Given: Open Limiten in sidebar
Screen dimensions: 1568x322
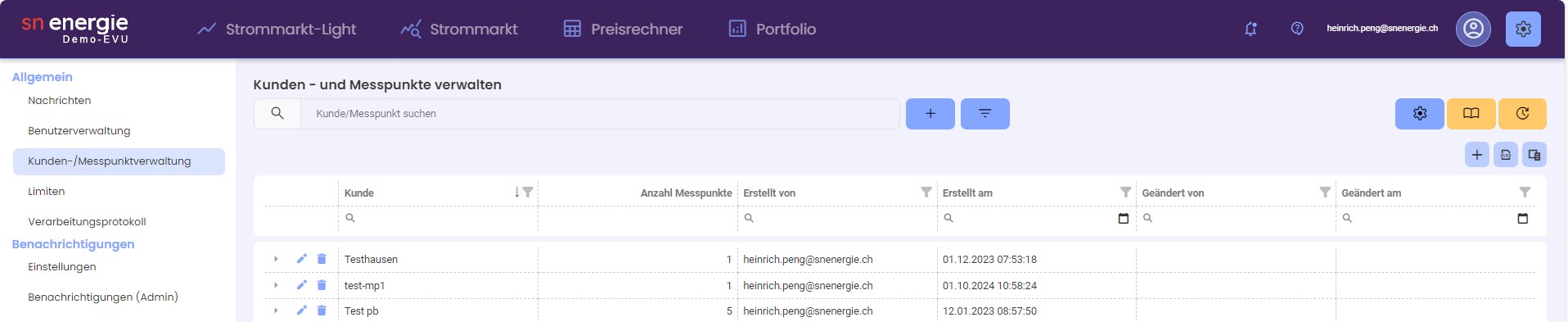Looking at the screenshot, I should point(46,192).
